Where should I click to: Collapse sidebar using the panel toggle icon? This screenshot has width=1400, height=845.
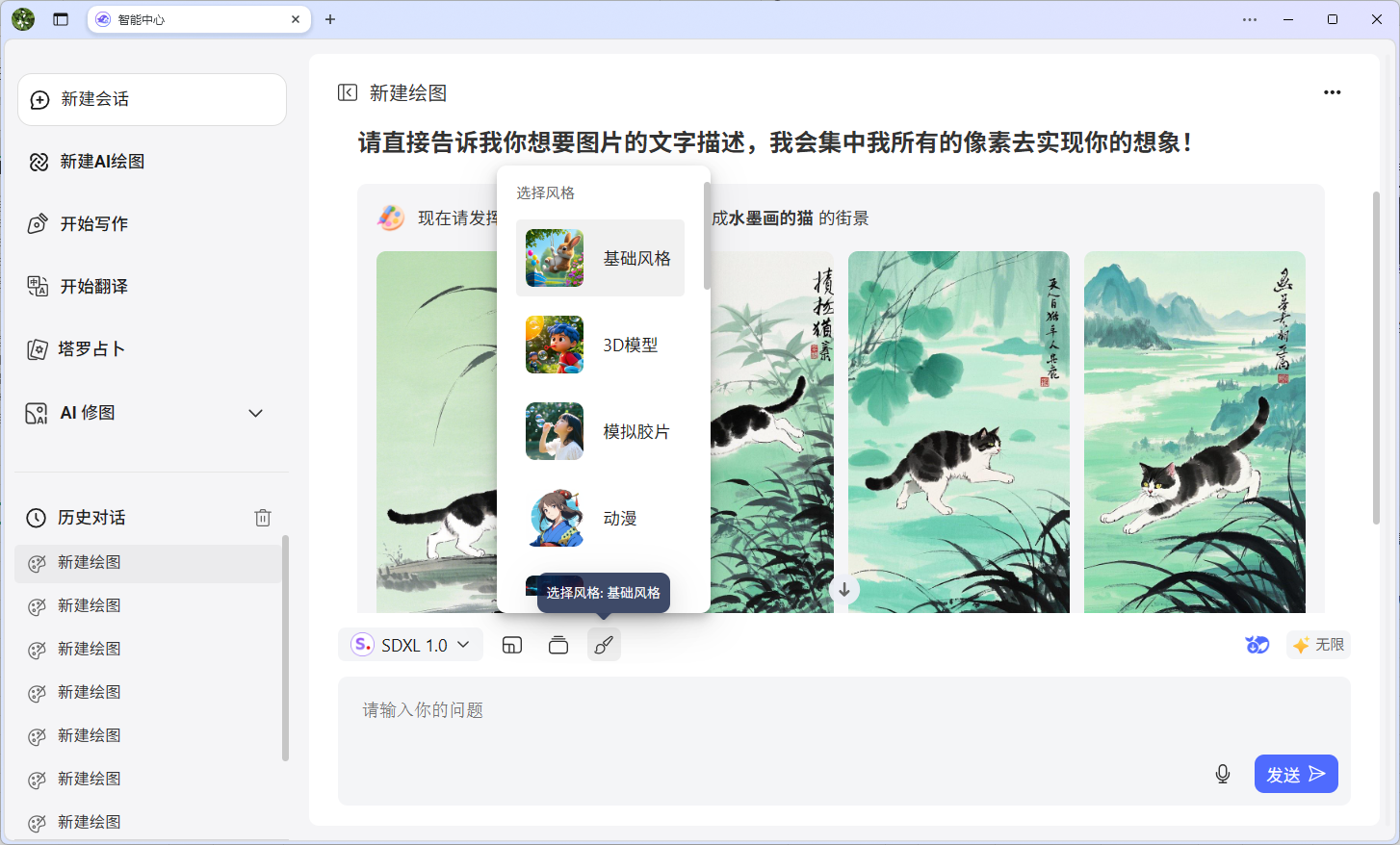click(348, 92)
